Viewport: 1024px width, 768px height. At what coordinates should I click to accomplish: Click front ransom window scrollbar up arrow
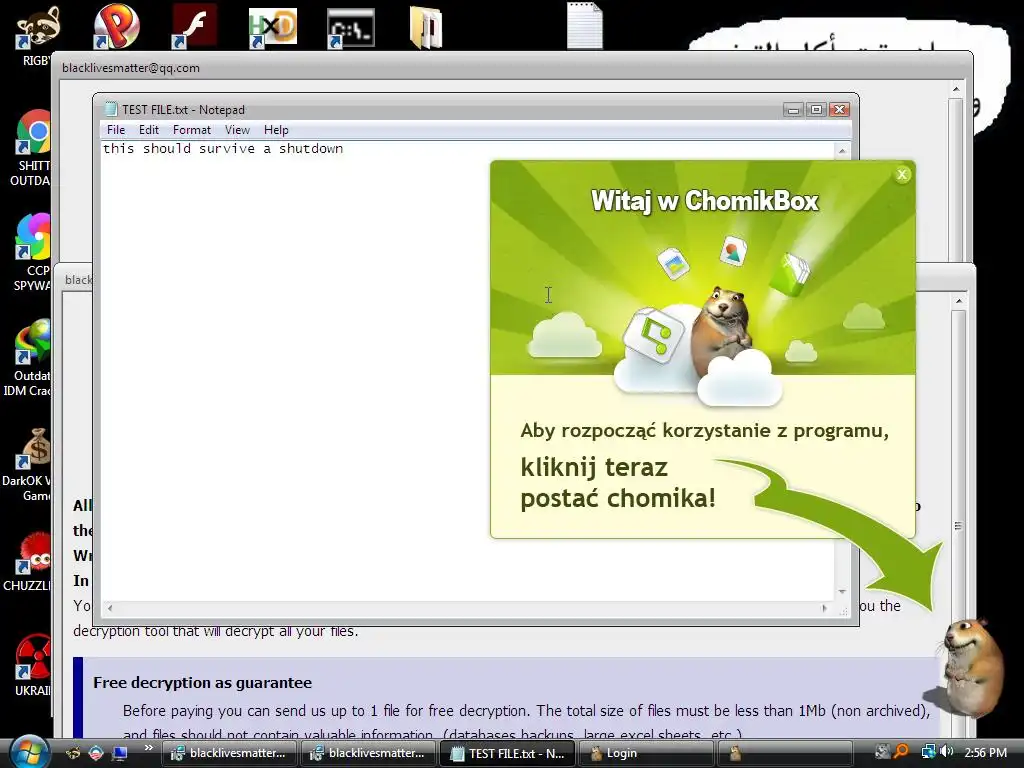point(959,301)
